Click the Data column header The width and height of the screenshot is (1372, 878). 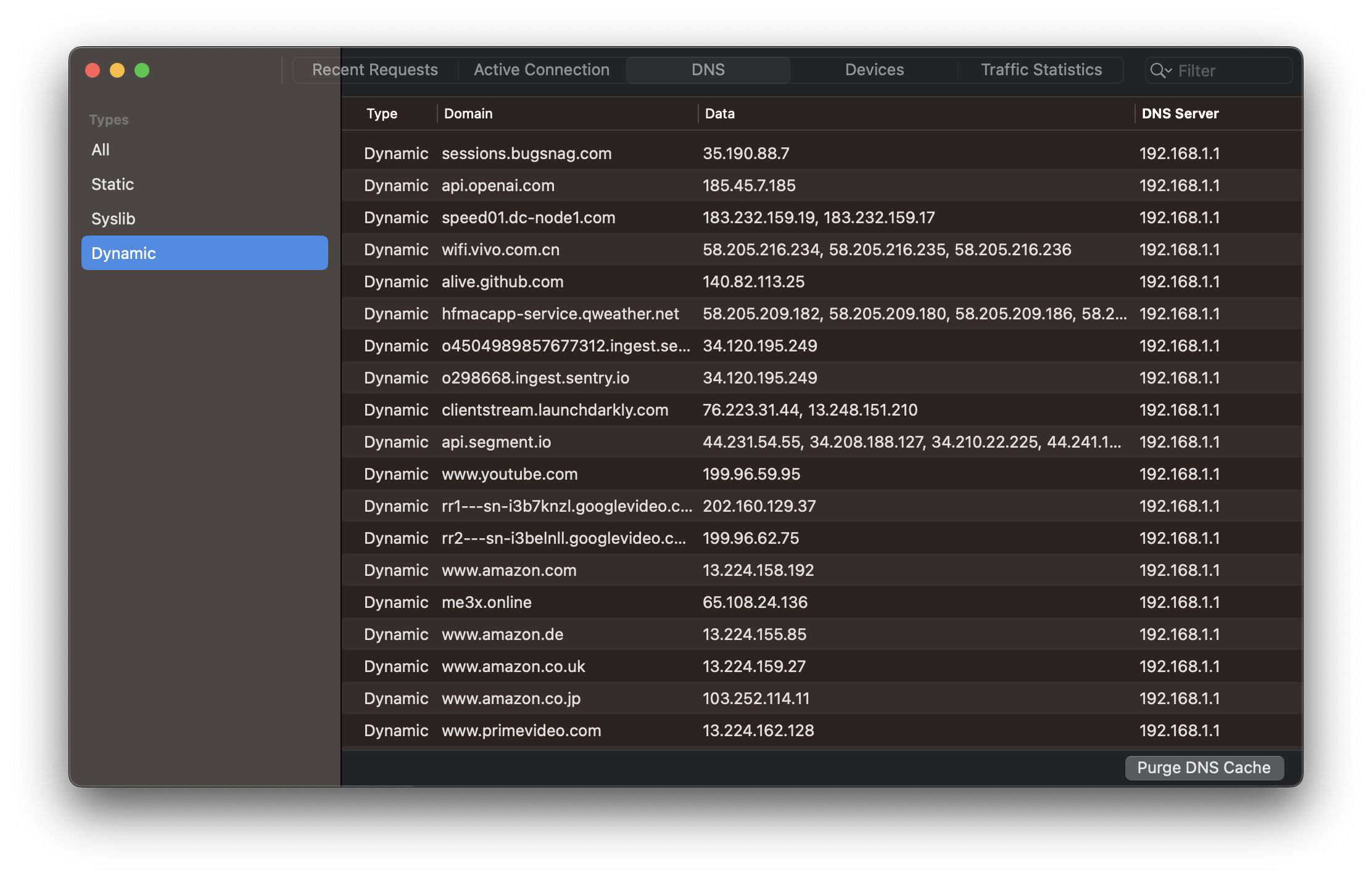[x=719, y=113]
